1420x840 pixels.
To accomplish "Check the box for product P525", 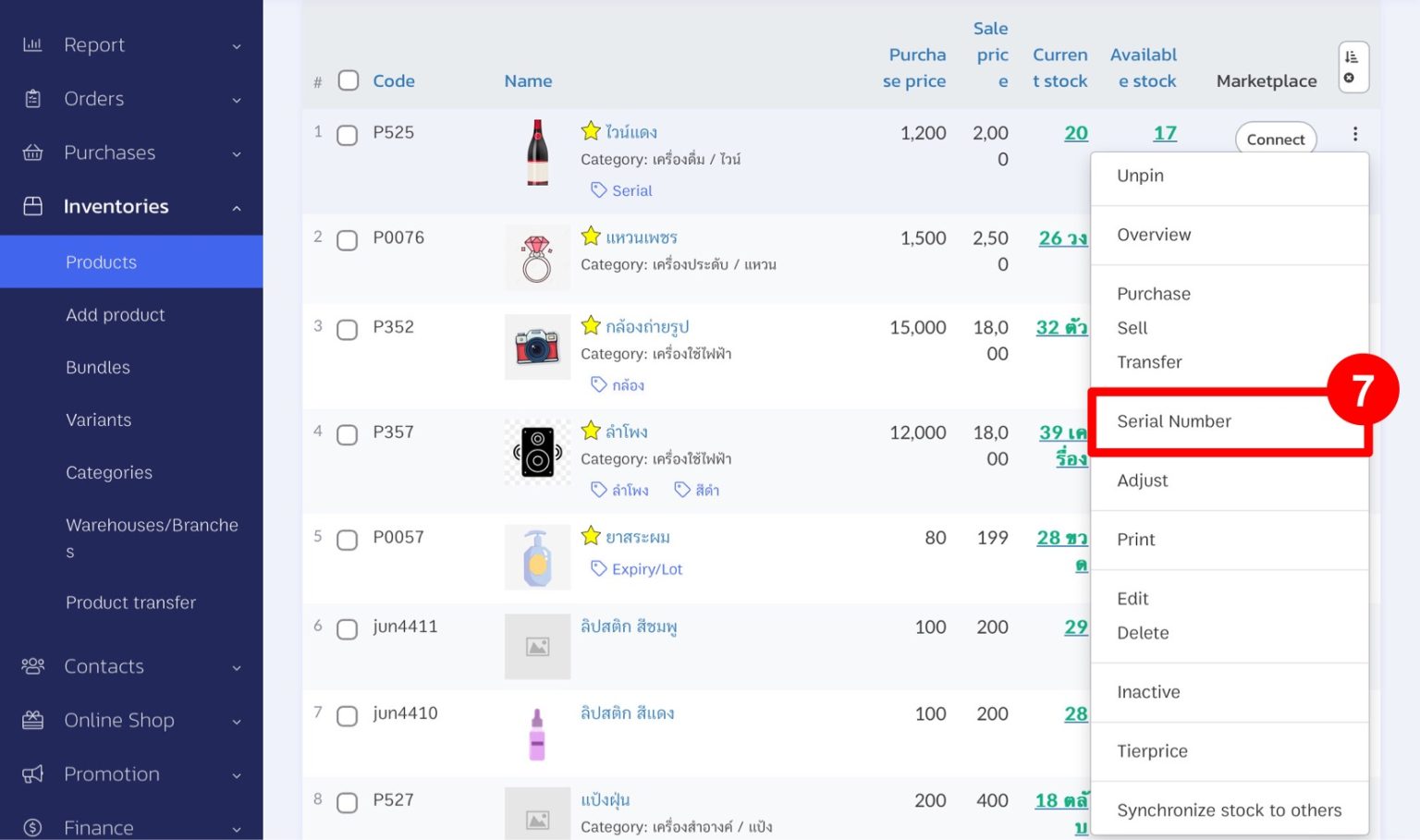I will 347,135.
